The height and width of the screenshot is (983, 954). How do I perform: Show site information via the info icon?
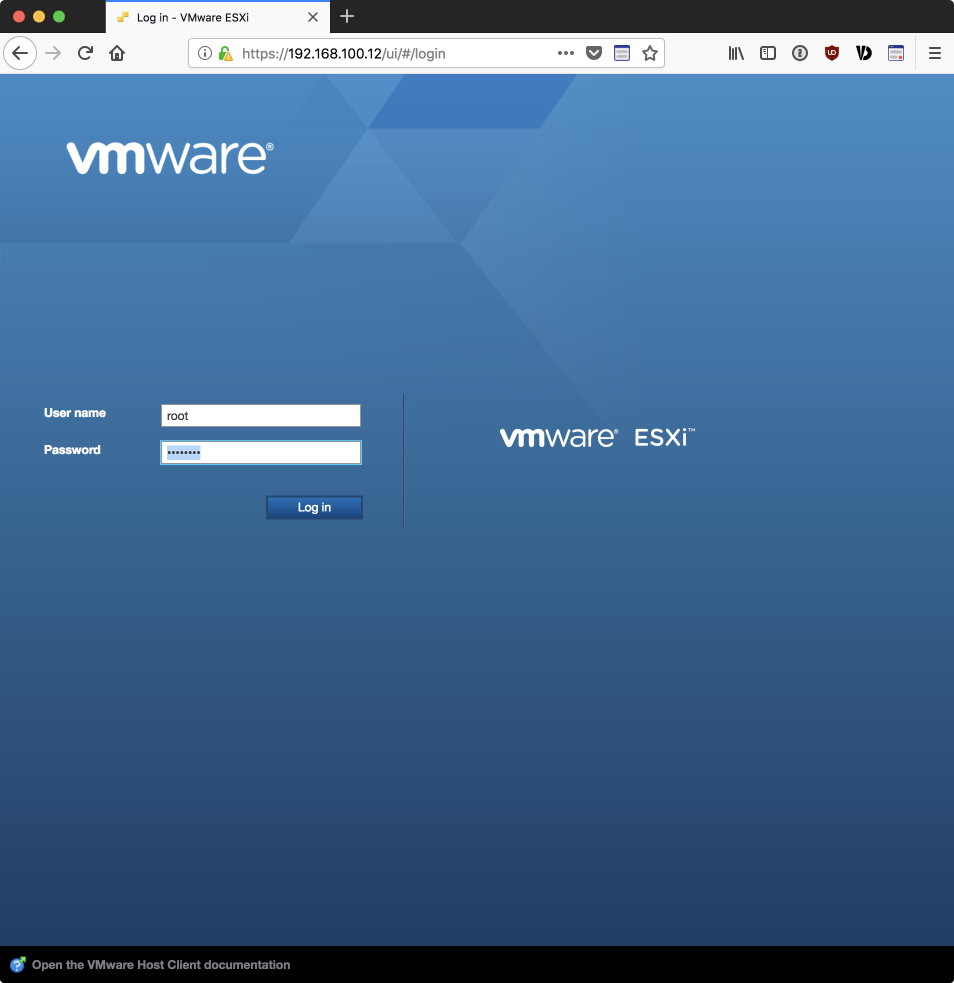click(x=205, y=54)
